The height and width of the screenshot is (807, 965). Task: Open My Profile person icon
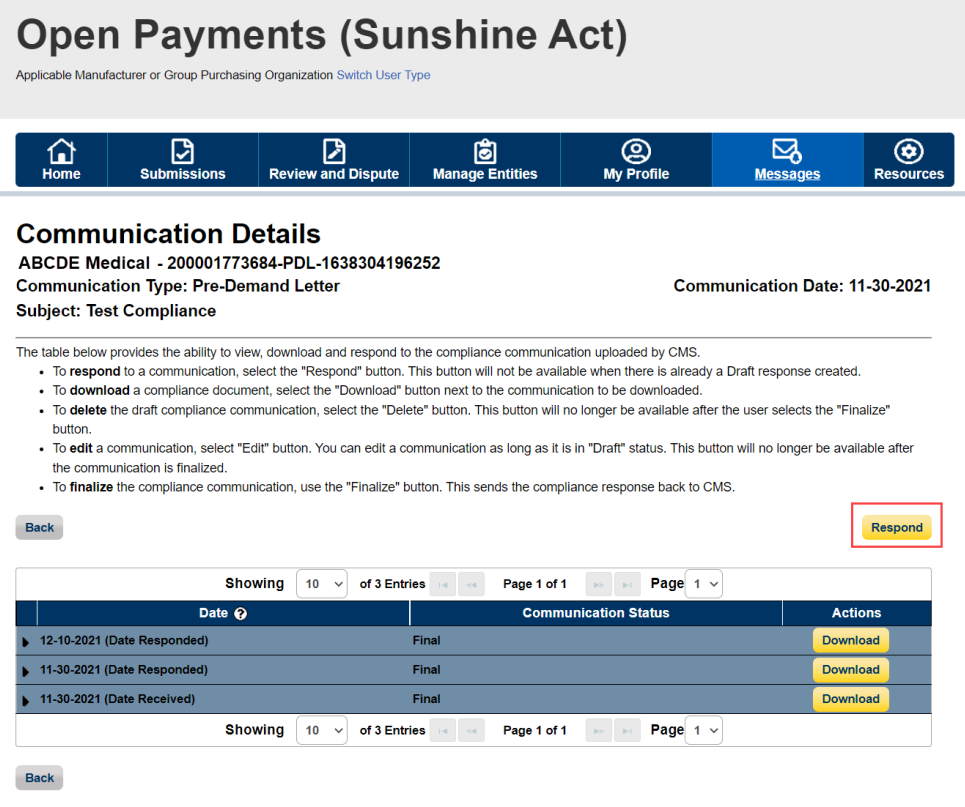pyautogui.click(x=636, y=151)
